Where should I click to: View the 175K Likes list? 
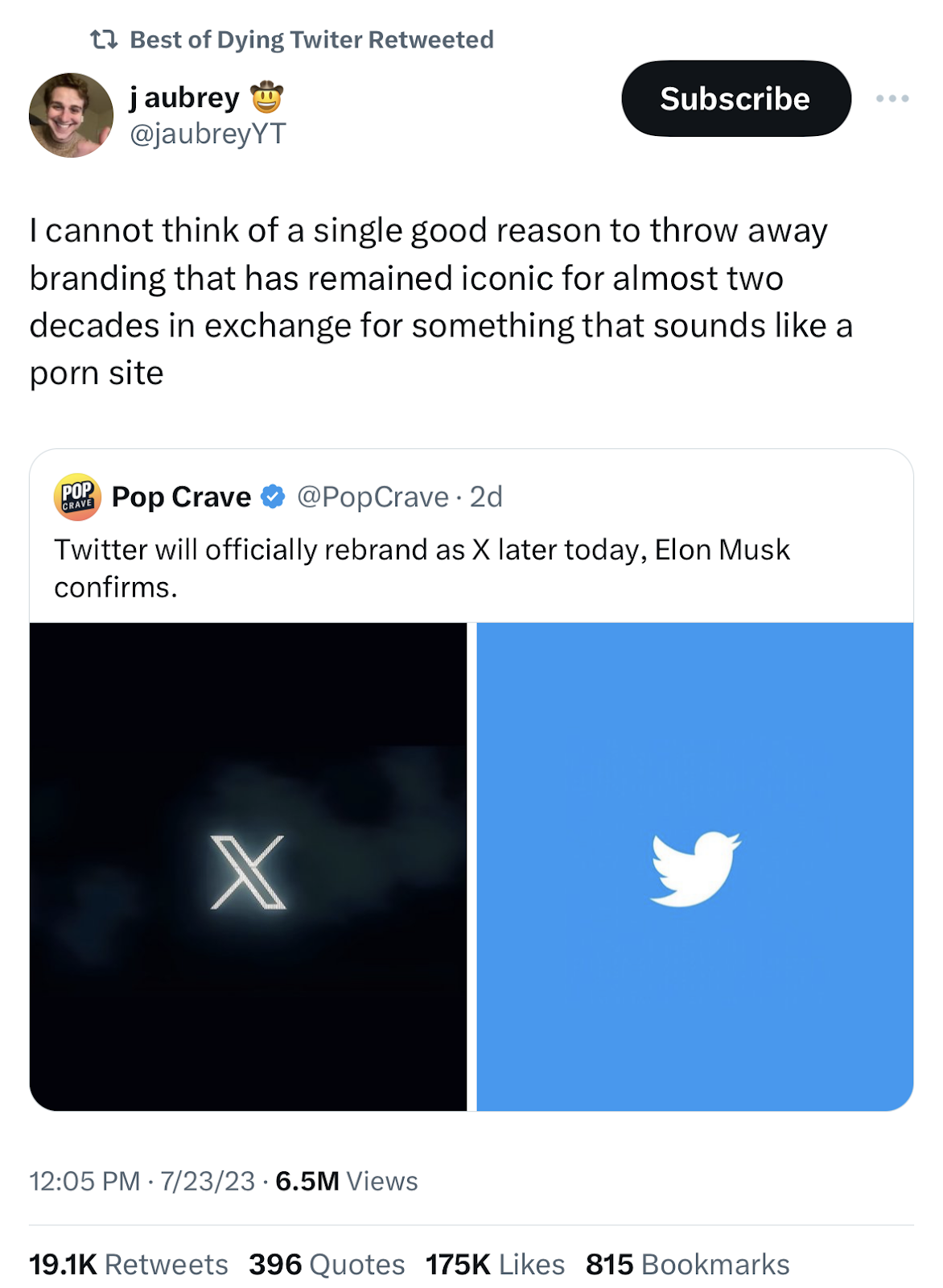coord(495,1264)
